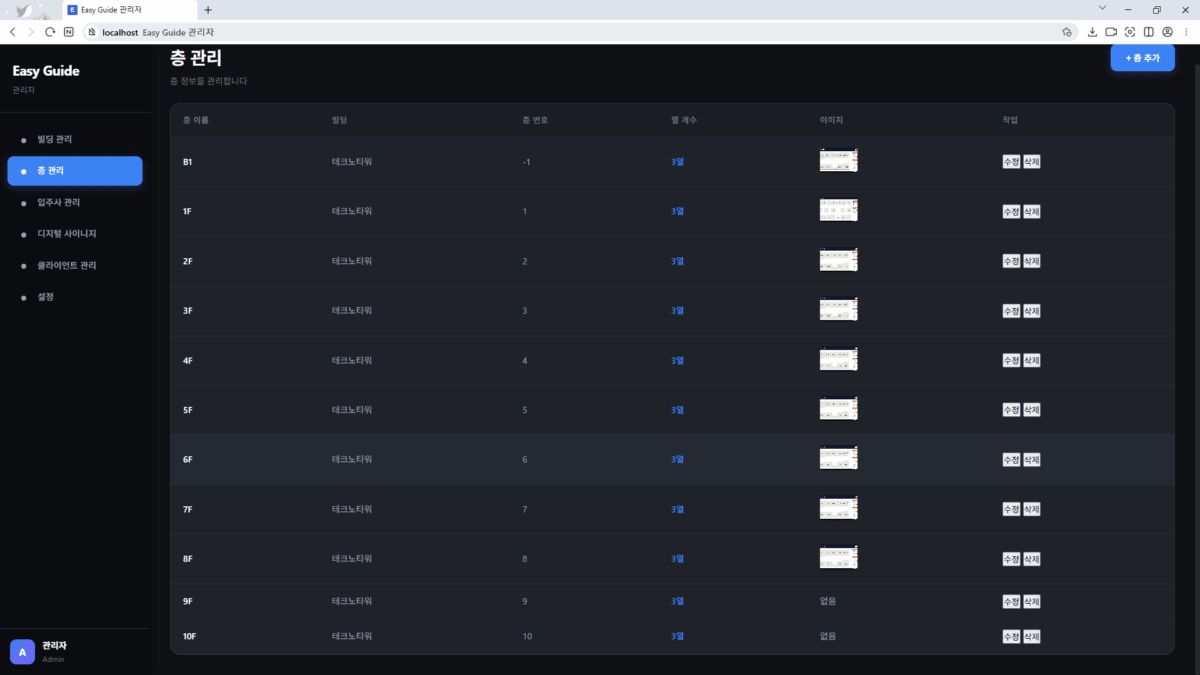Open the browser three-dot menu
Screen dimensions: 1200x675
[1186, 32]
